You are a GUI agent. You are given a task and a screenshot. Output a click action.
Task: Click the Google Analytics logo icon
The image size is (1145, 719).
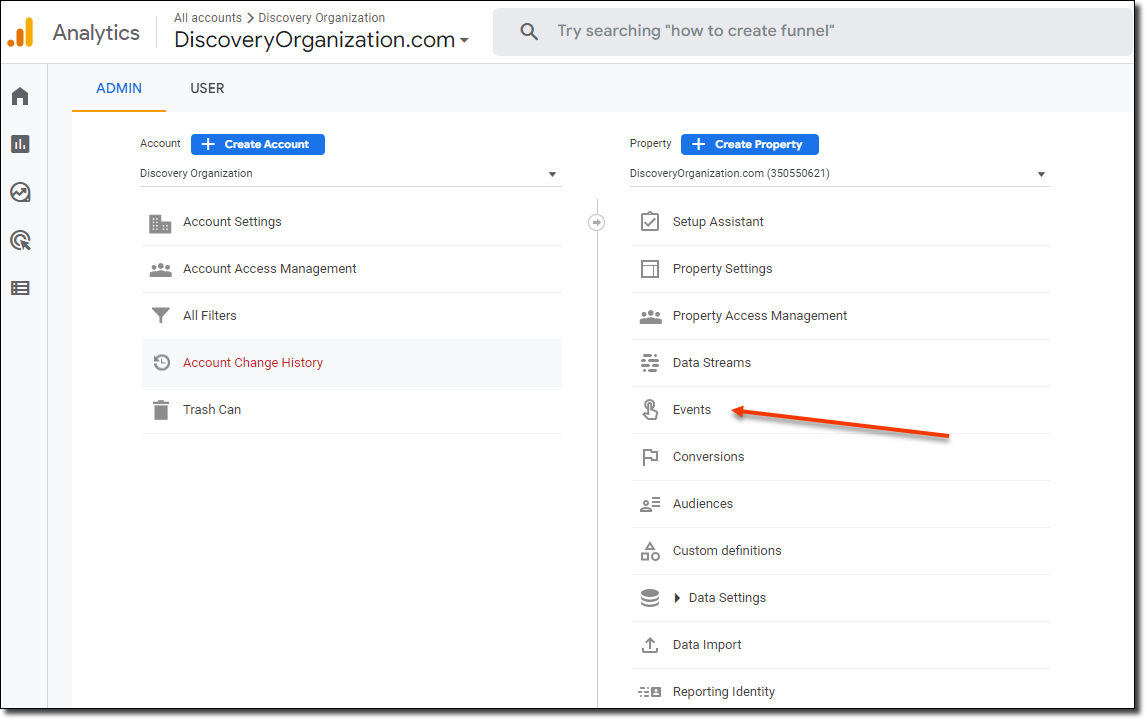pos(20,32)
